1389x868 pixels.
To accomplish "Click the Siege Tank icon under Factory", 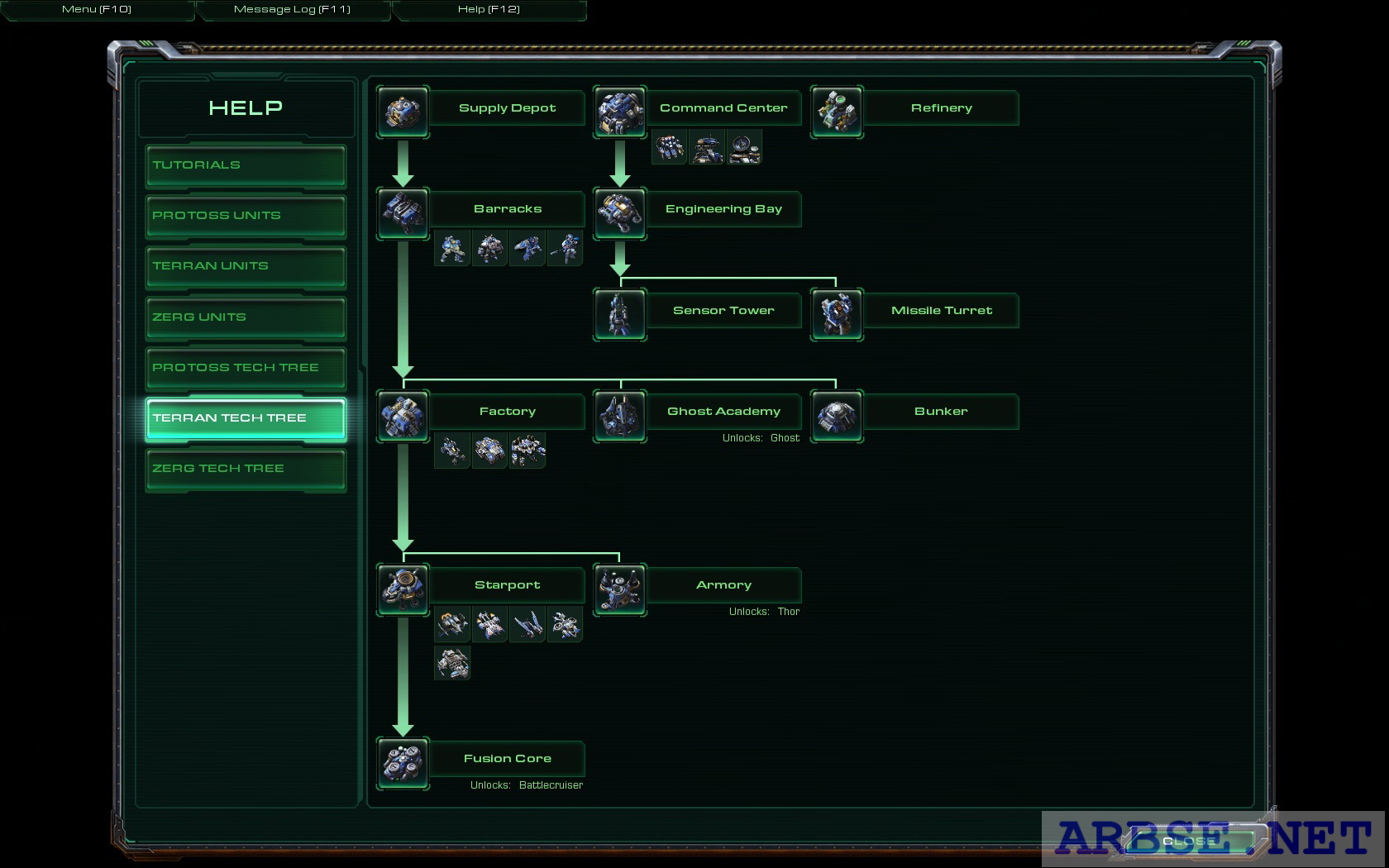I will [x=489, y=451].
